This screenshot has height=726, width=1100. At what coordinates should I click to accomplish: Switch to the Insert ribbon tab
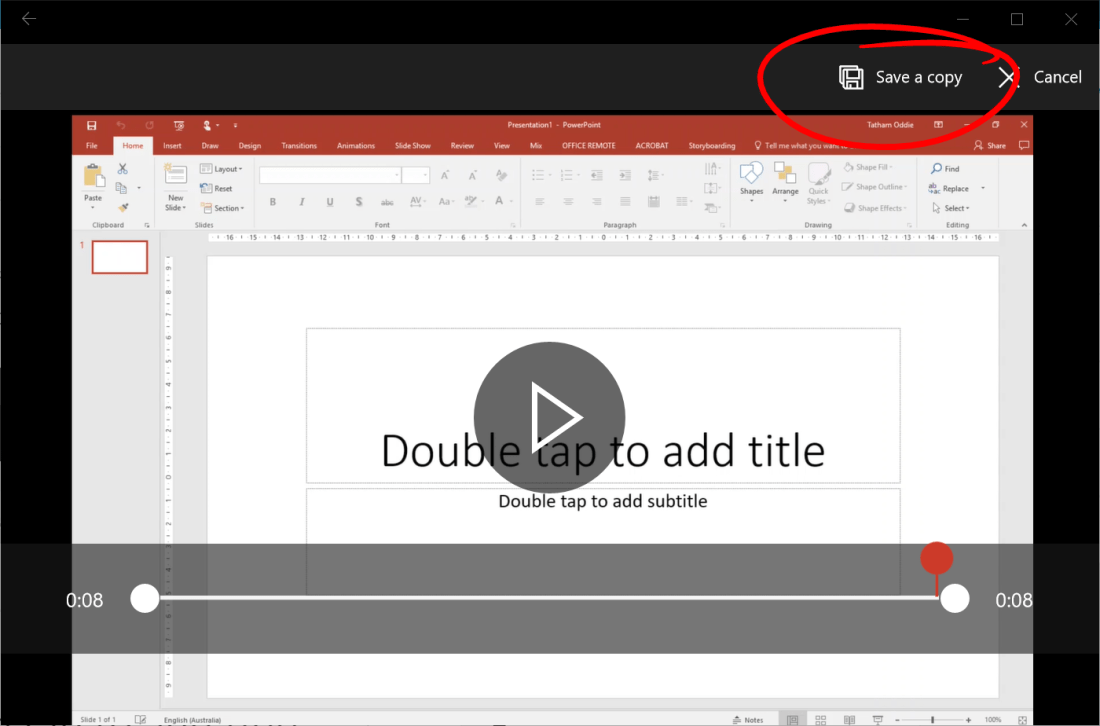point(172,146)
